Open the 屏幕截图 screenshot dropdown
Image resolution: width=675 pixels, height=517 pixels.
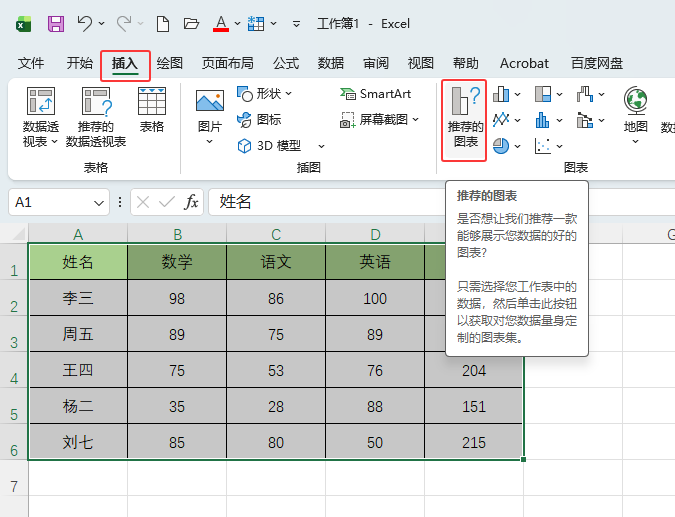coord(379,119)
